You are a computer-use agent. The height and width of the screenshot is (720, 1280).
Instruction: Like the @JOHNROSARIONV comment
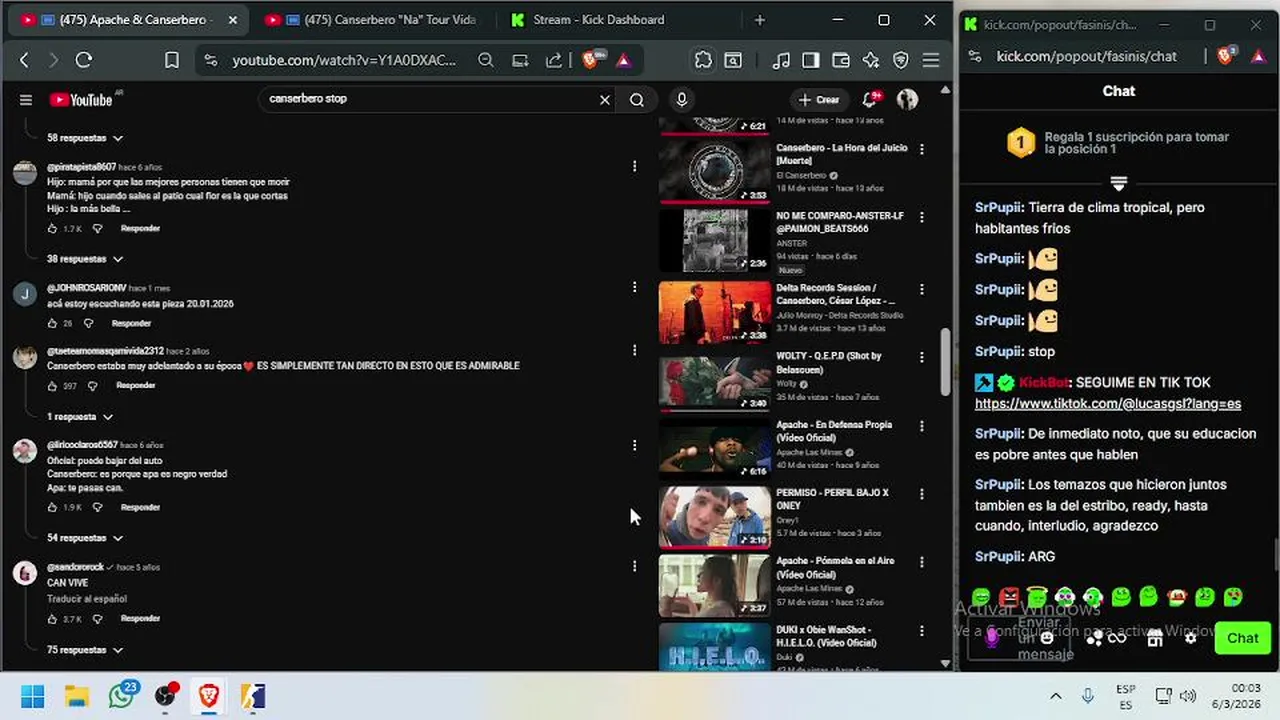pyautogui.click(x=52, y=324)
